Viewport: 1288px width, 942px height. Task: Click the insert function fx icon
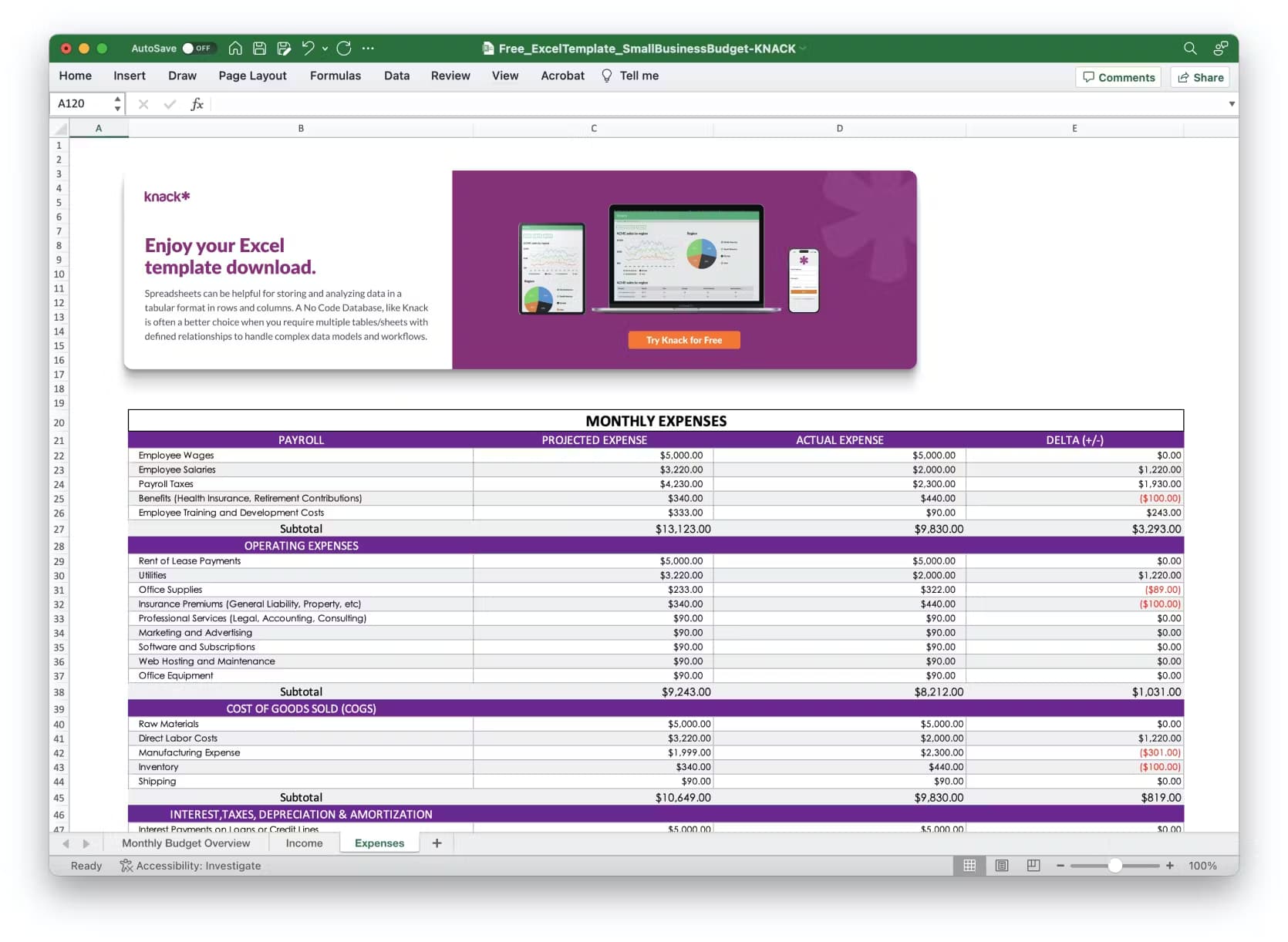click(197, 104)
